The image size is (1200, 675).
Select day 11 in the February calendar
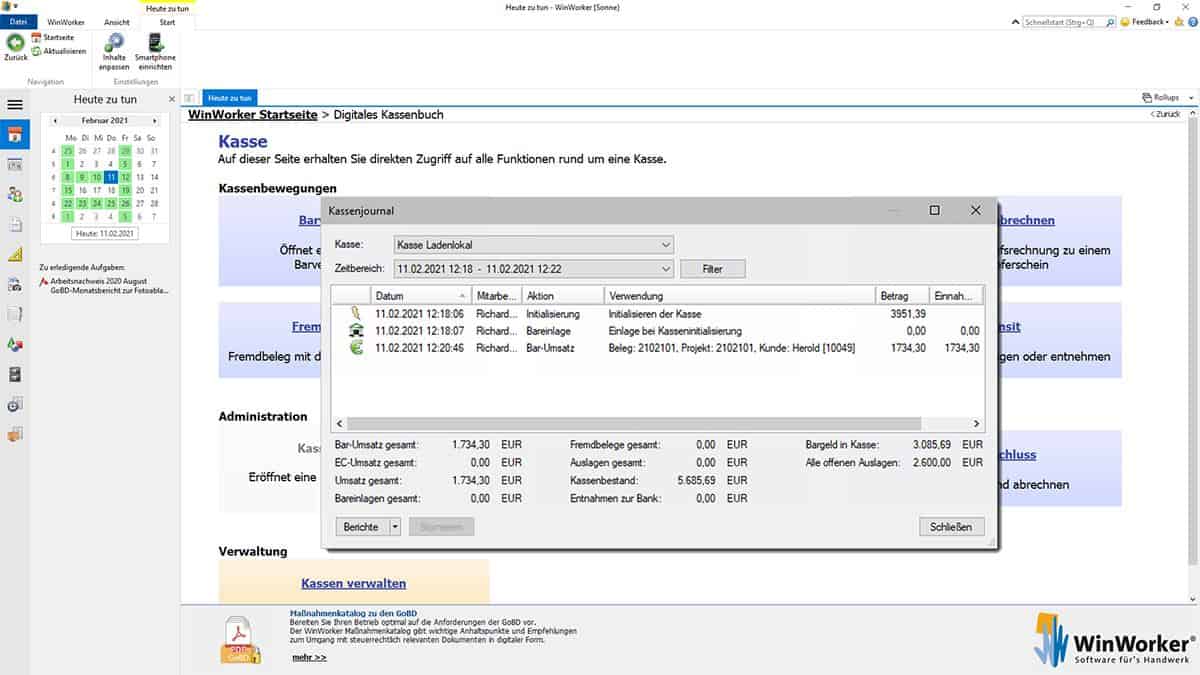[111, 177]
